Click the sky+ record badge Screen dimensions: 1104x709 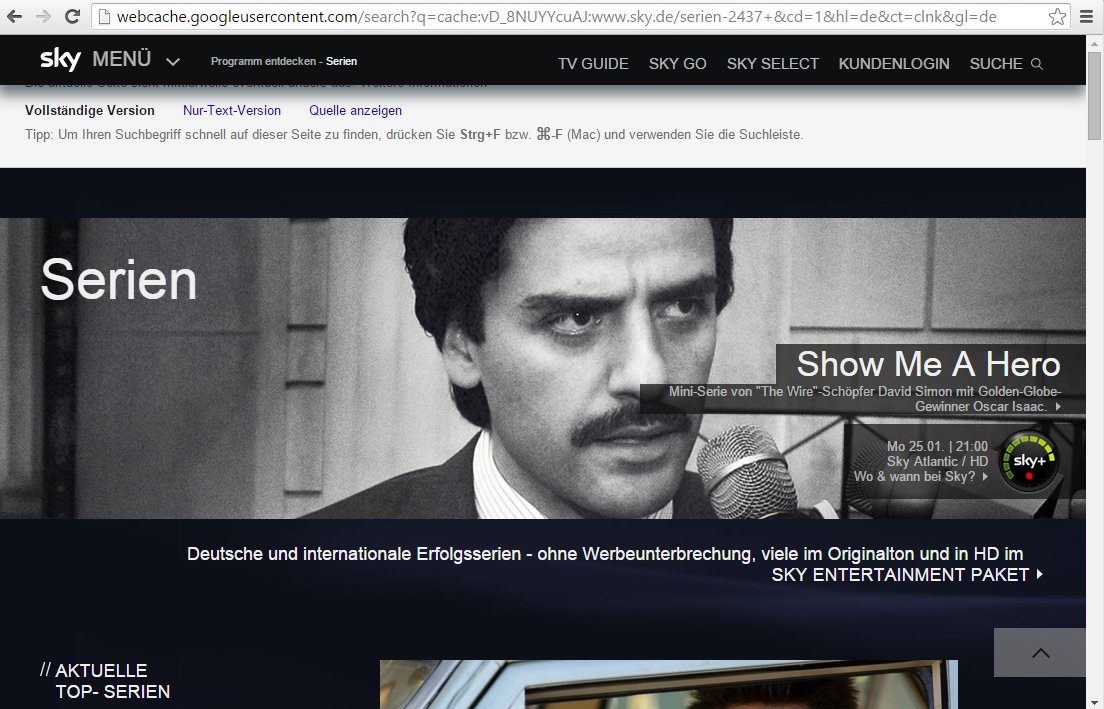pos(1029,461)
